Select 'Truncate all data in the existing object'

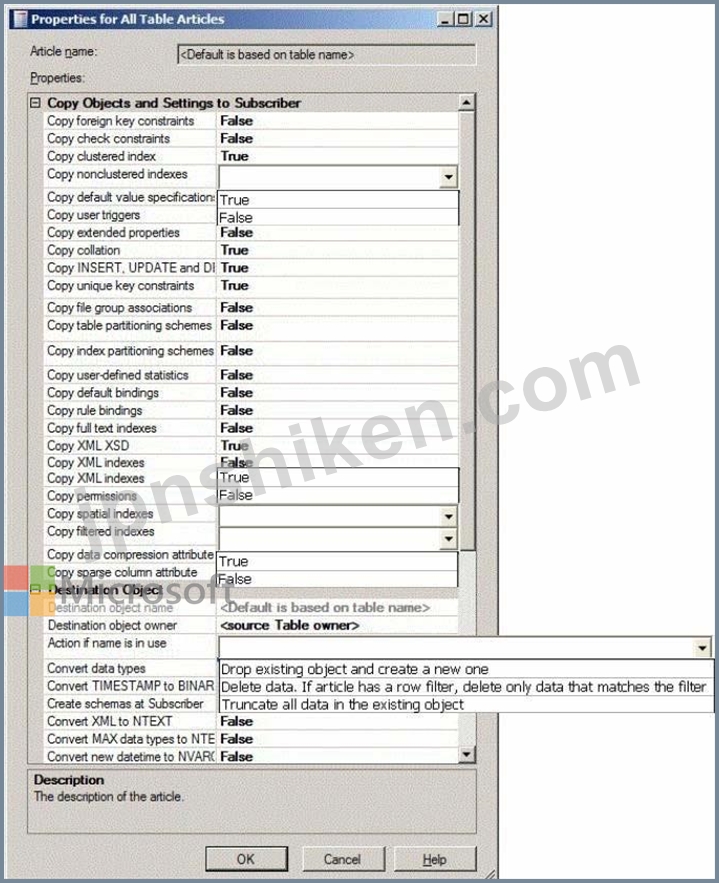466,704
